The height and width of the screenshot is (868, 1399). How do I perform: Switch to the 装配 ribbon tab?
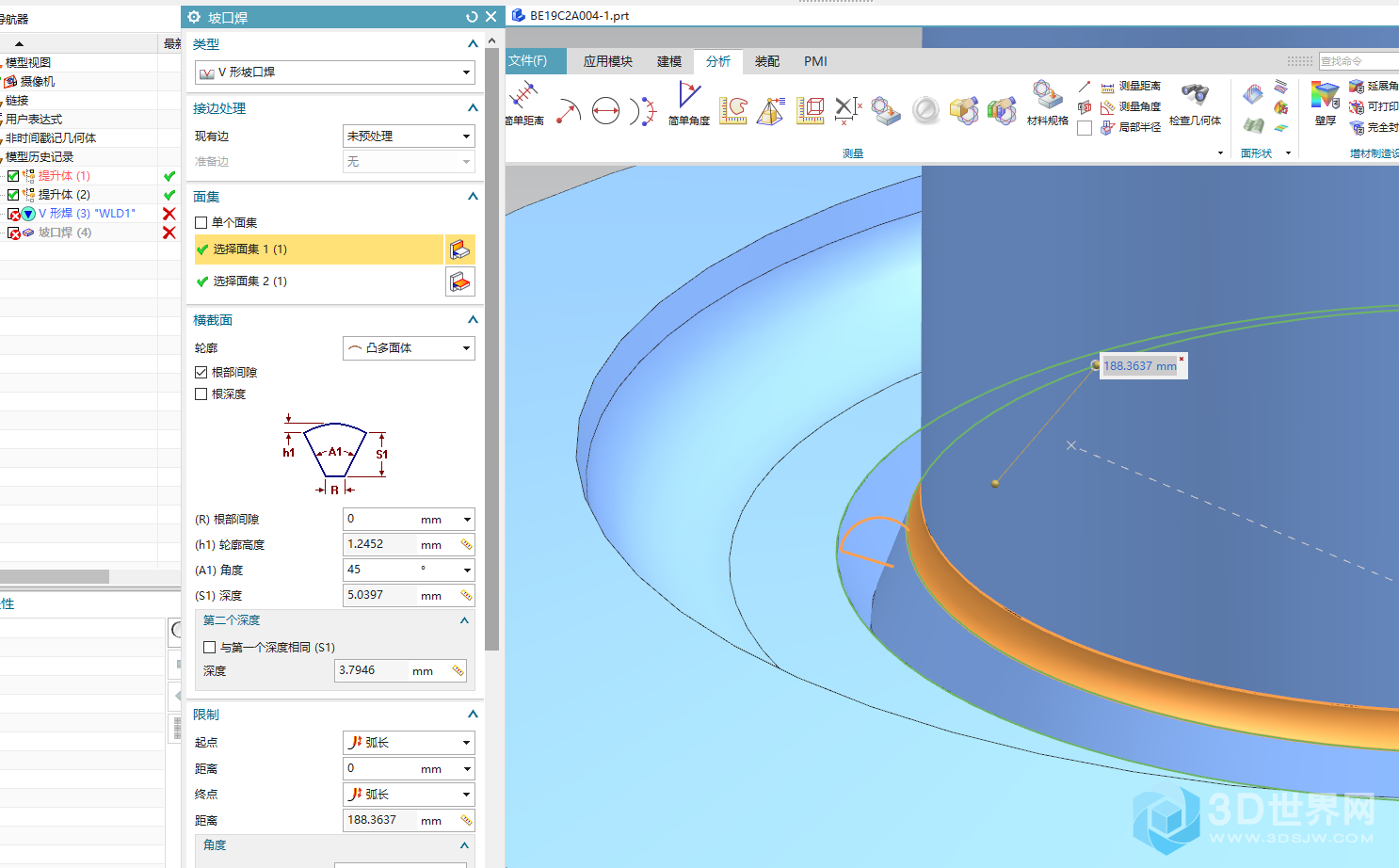(766, 61)
